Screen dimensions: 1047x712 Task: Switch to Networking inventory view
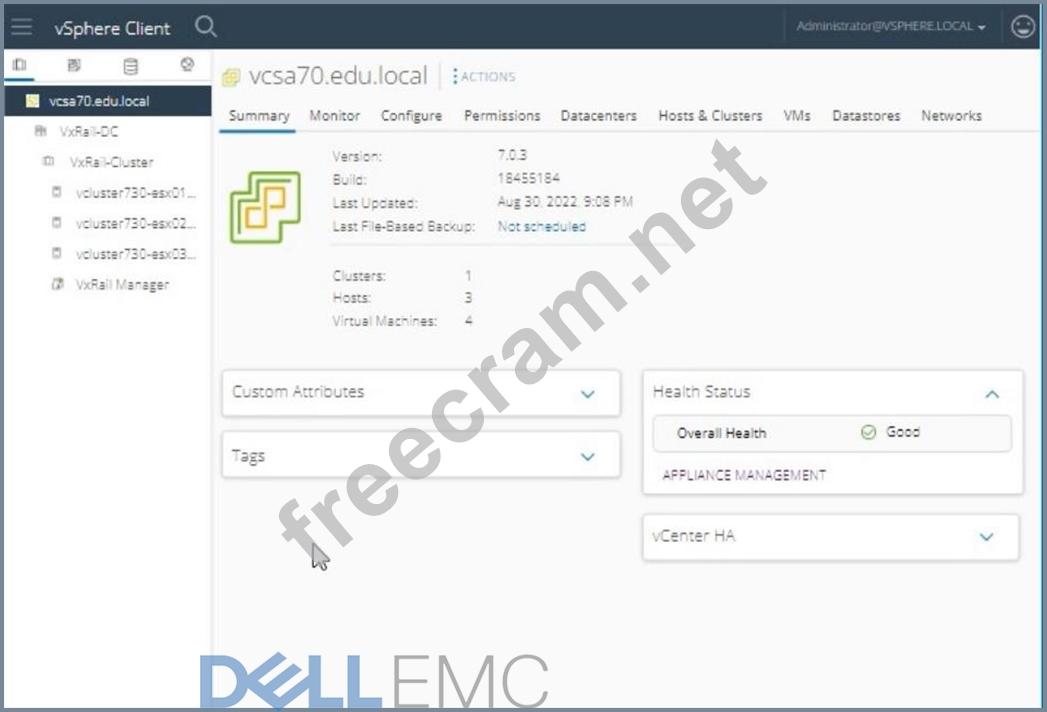click(x=186, y=66)
